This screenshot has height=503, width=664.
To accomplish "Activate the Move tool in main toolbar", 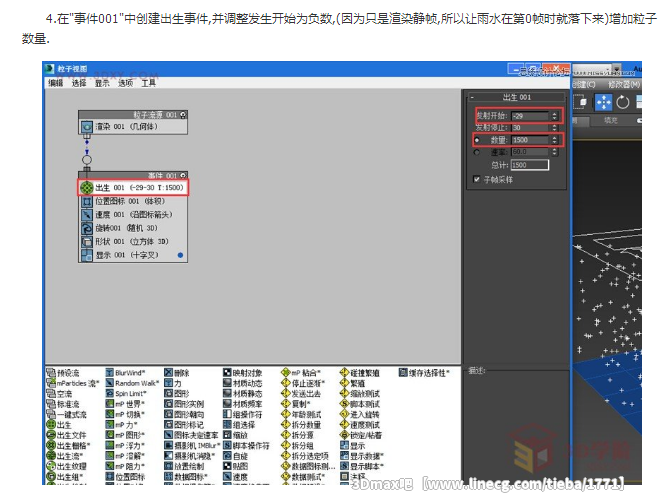I will click(603, 102).
